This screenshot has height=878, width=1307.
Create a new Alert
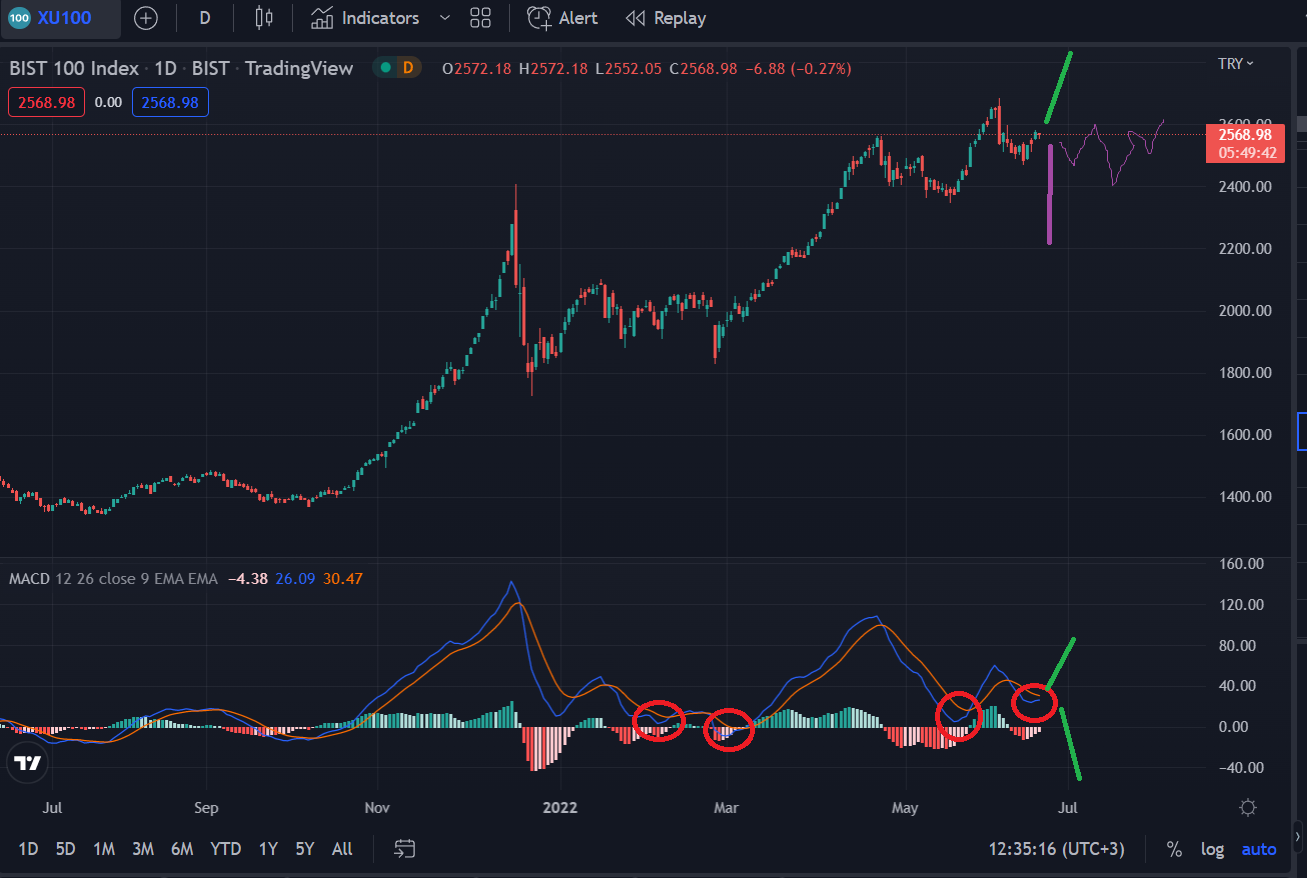tap(563, 18)
